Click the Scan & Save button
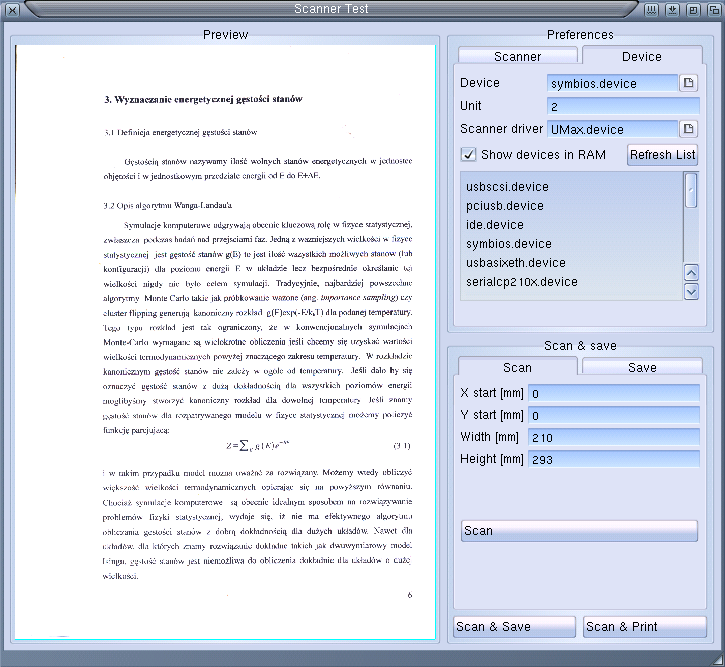 515,627
